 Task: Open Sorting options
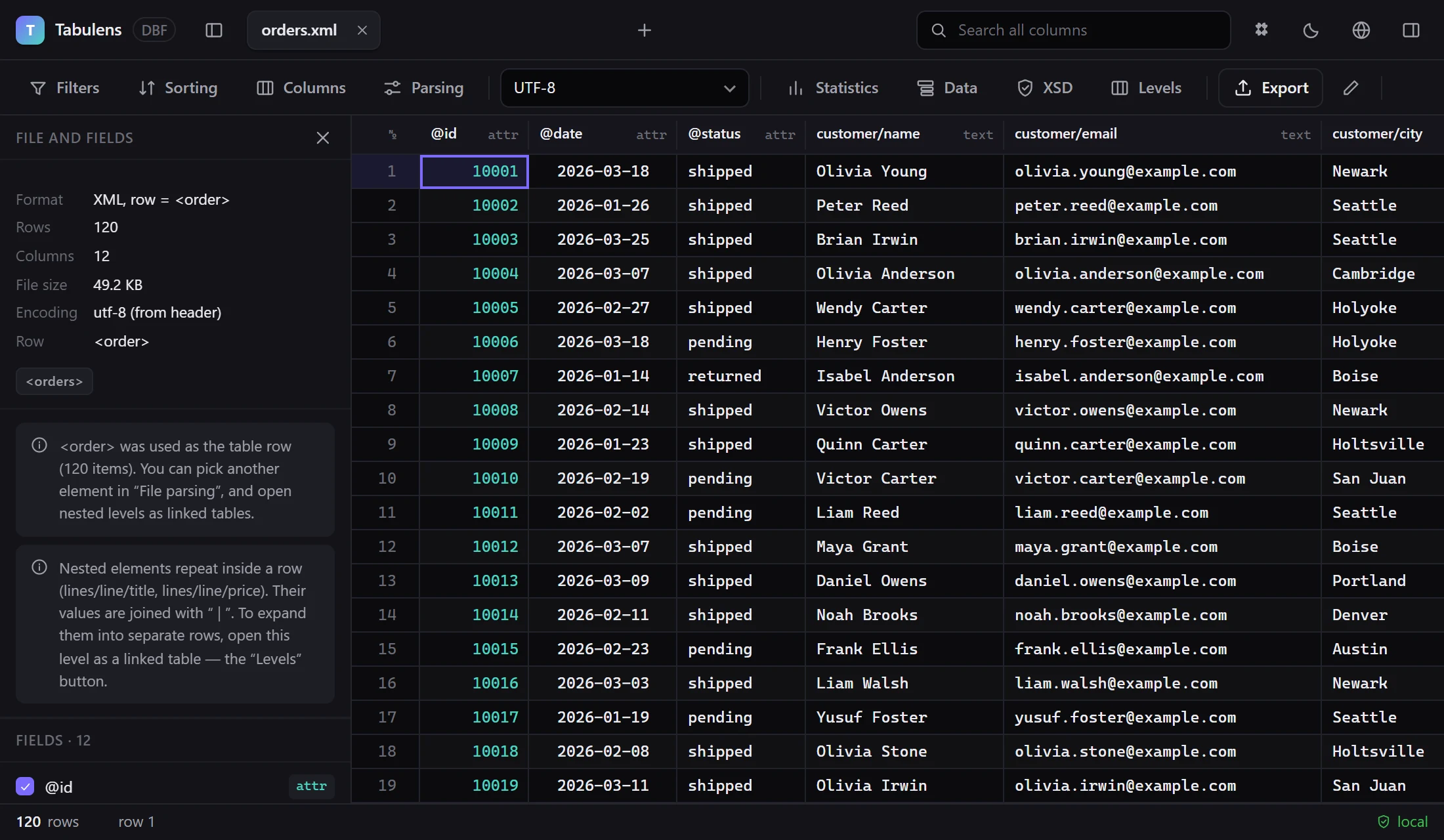(178, 88)
